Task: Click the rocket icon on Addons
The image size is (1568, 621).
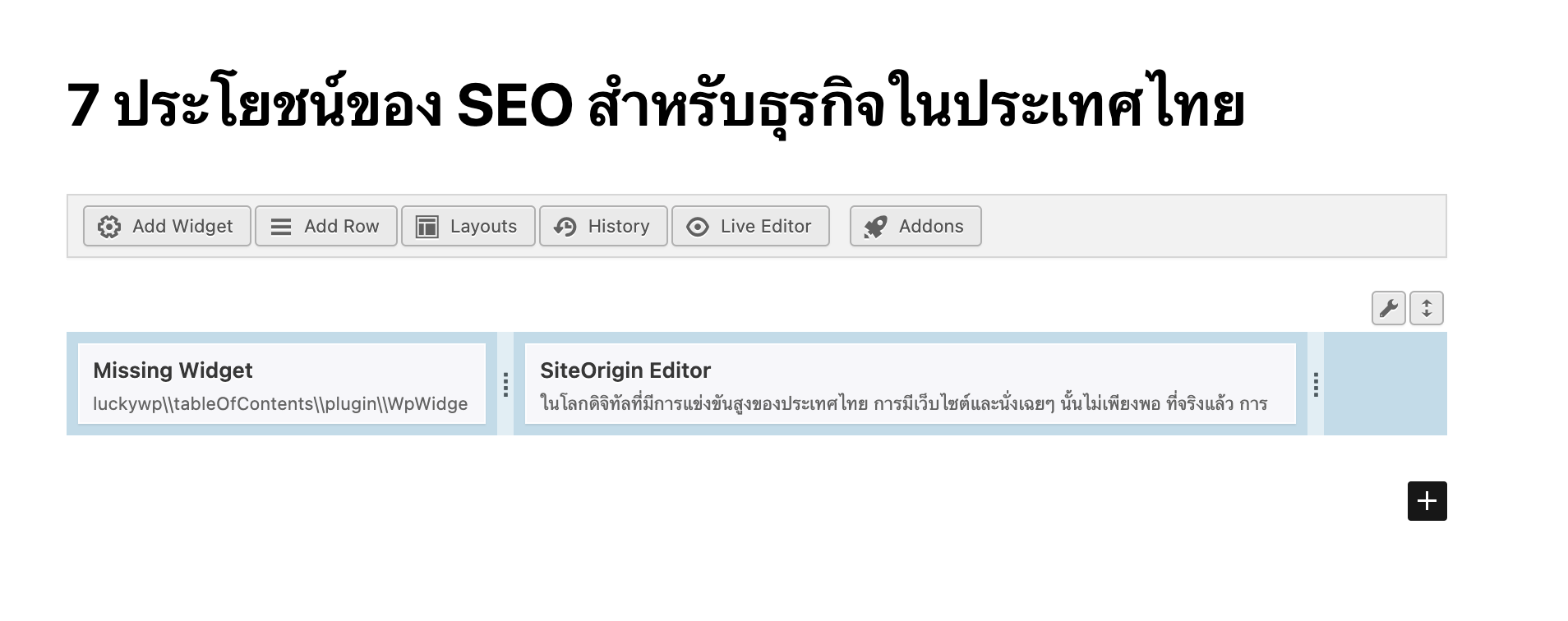Action: pos(875,227)
